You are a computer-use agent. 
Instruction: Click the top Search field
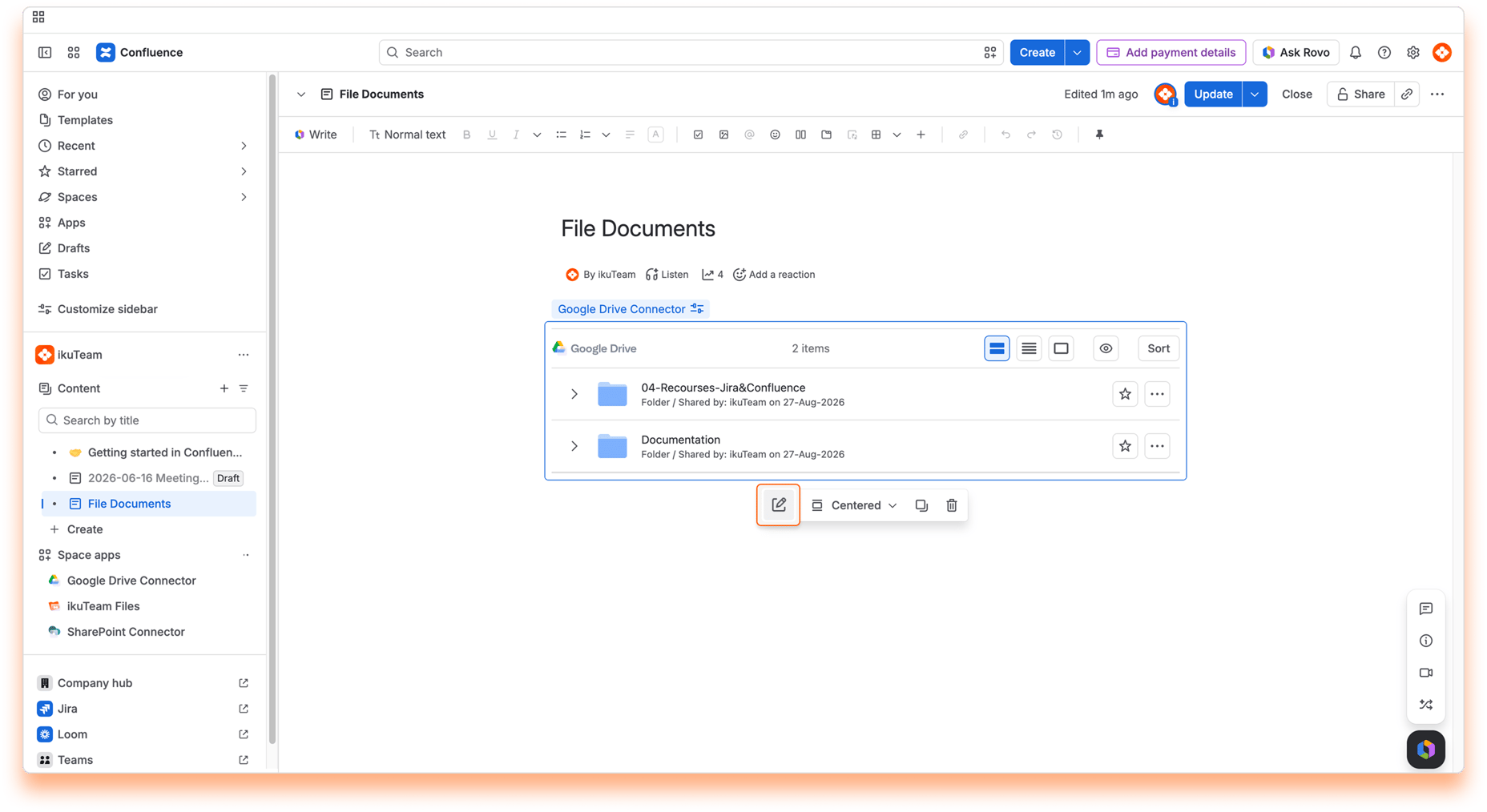tap(691, 53)
